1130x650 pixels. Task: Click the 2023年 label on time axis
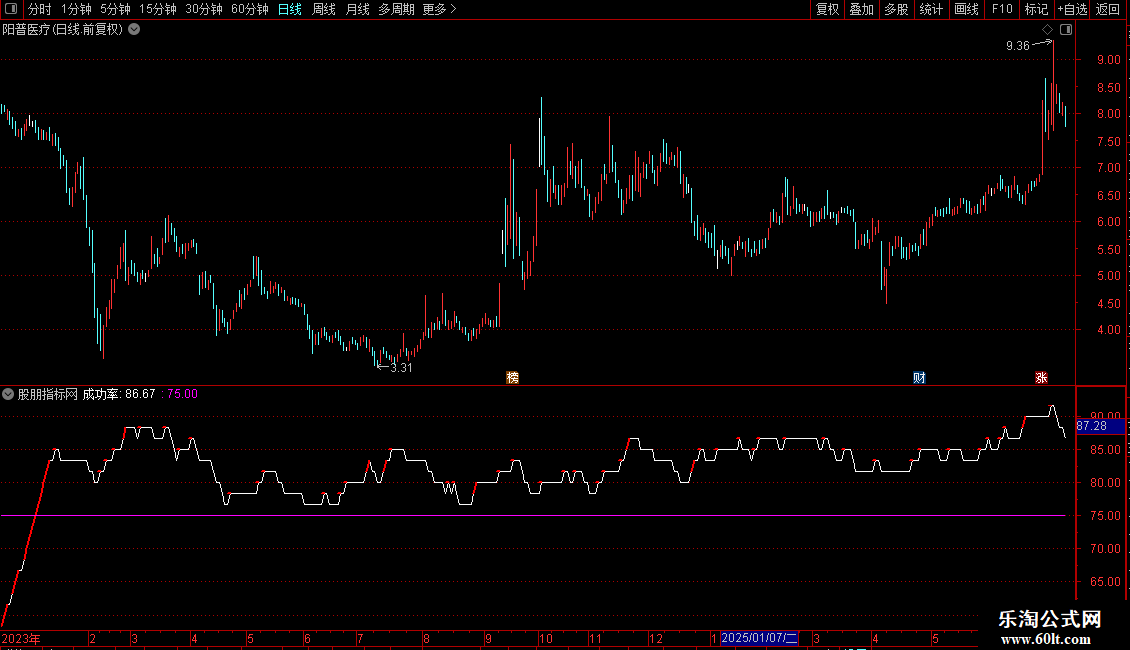click(21, 638)
